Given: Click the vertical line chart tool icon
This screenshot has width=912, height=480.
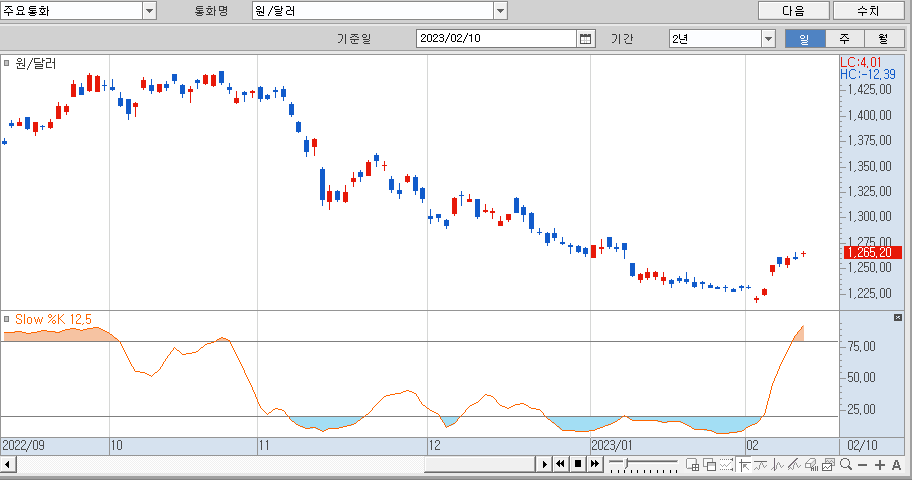Looking at the screenshot, I should (777, 464).
